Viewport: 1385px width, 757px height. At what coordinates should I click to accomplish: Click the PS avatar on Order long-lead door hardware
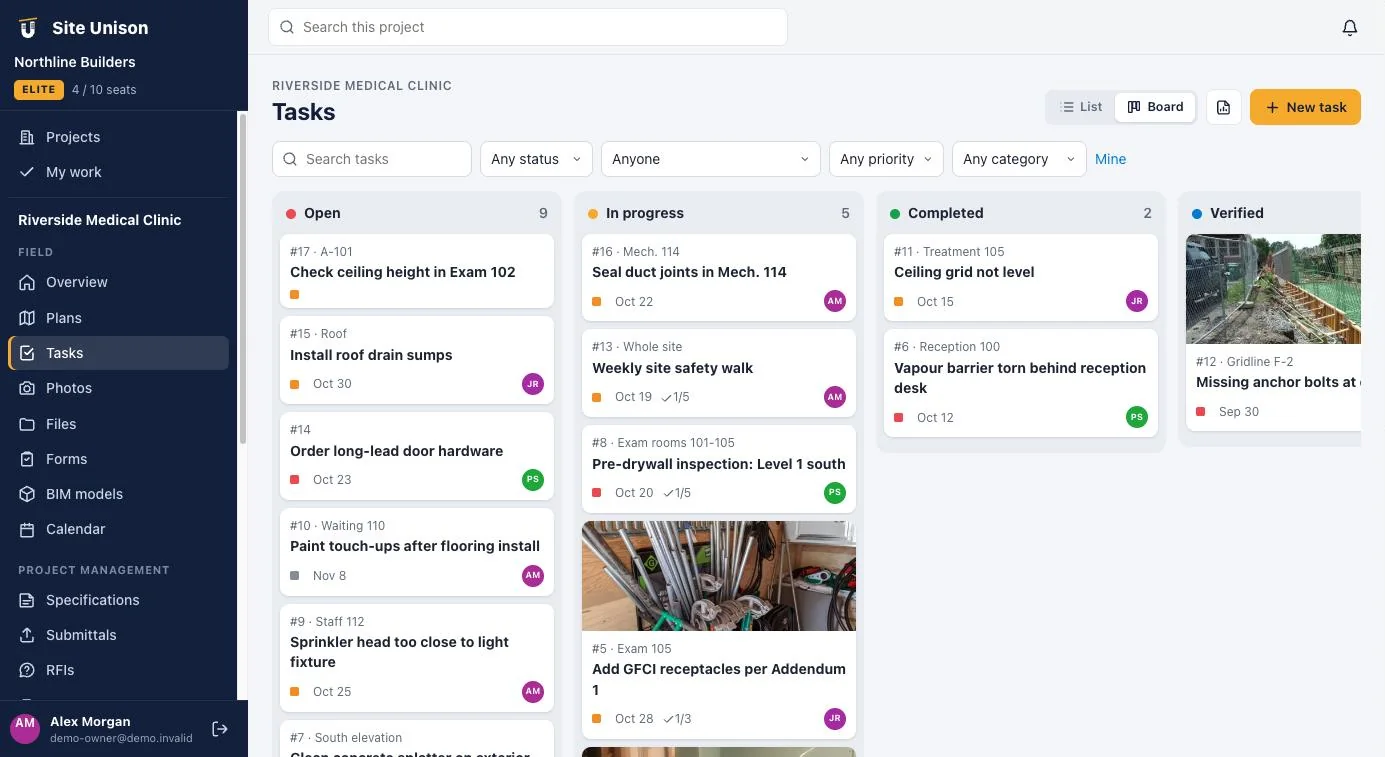point(533,480)
